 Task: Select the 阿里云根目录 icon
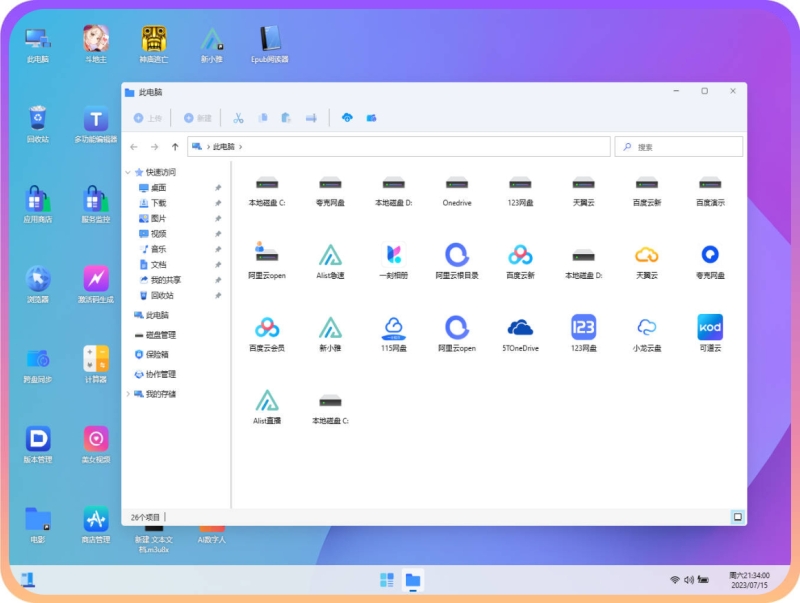point(457,261)
